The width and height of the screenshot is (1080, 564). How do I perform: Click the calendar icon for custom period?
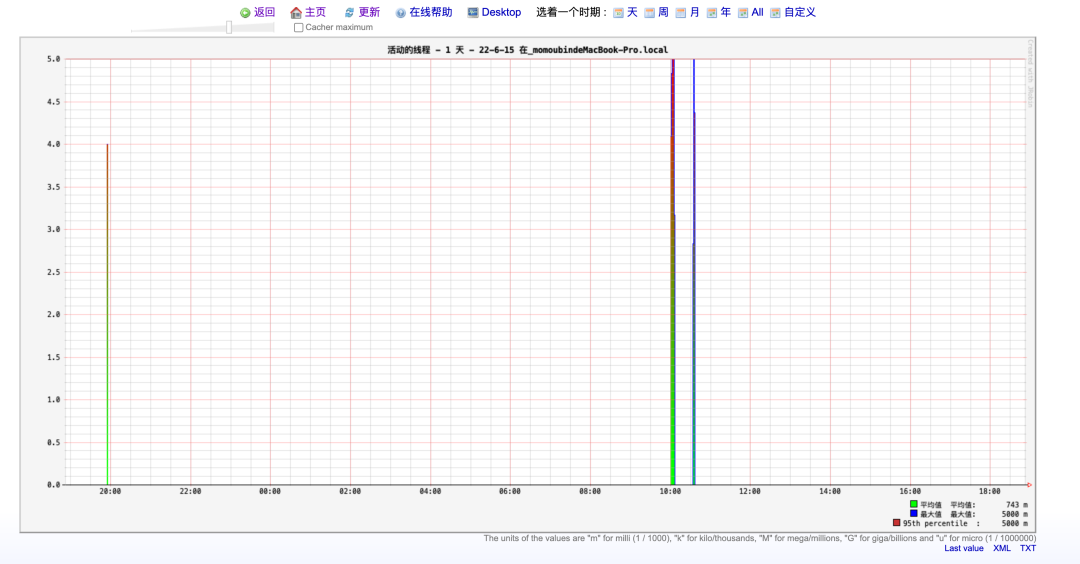[x=776, y=13]
